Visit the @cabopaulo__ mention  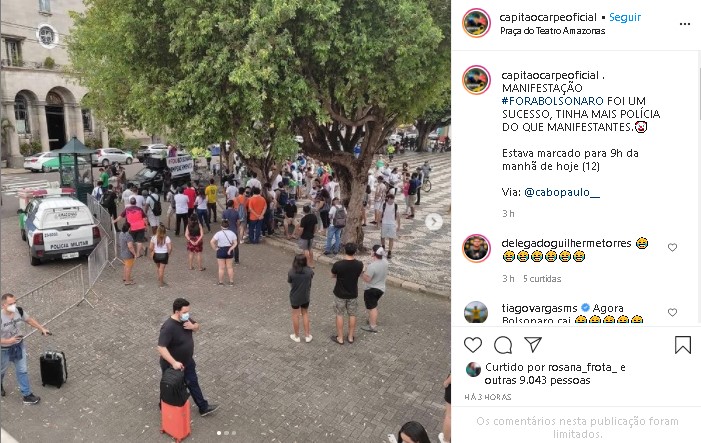click(x=562, y=192)
